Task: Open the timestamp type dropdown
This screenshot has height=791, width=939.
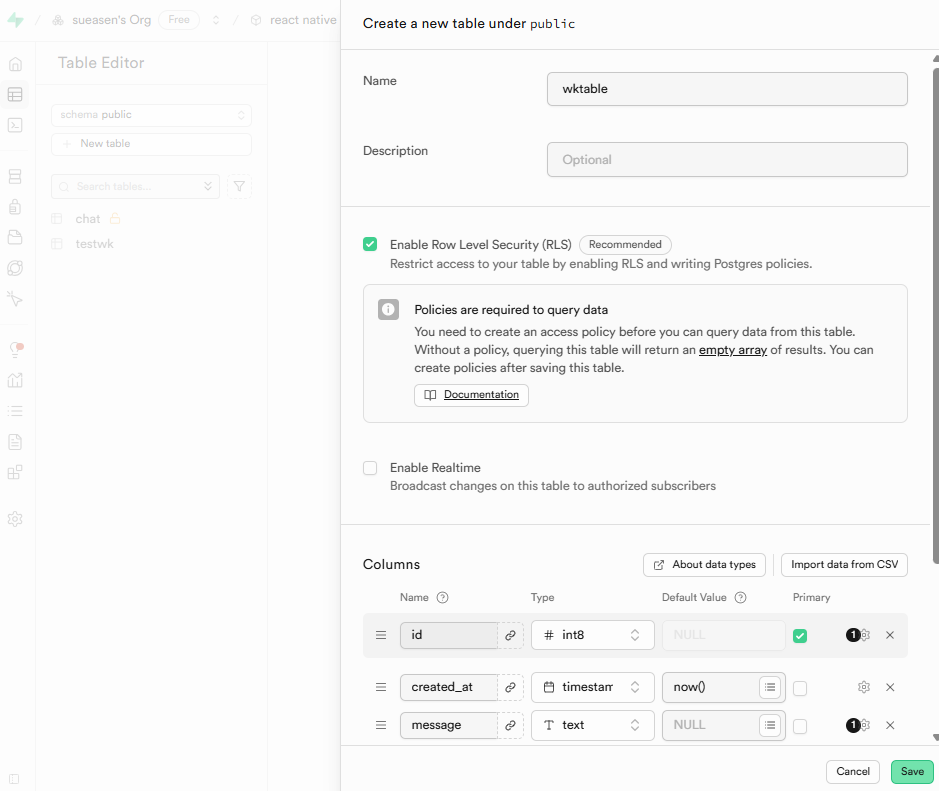Action: (593, 687)
